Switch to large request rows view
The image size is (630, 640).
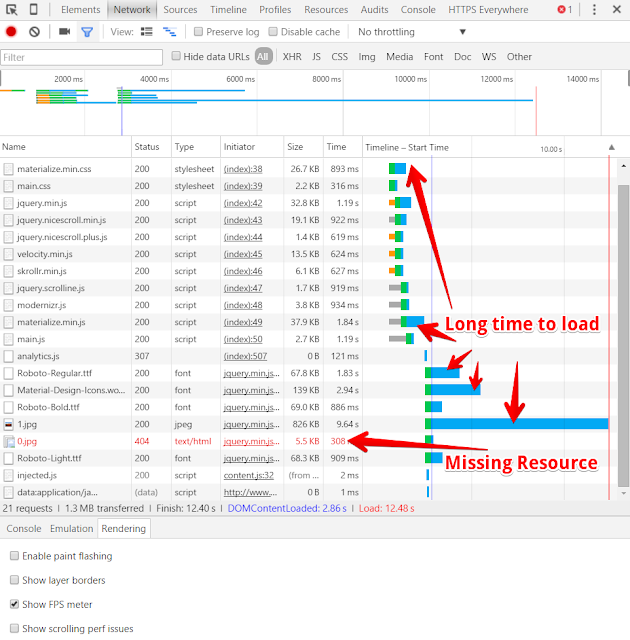(x=146, y=31)
